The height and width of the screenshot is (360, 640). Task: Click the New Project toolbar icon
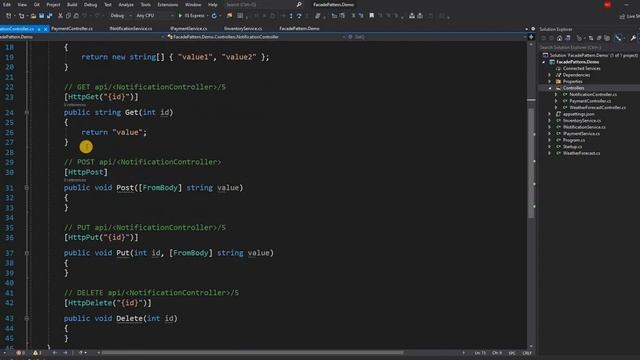tap(9, 16)
